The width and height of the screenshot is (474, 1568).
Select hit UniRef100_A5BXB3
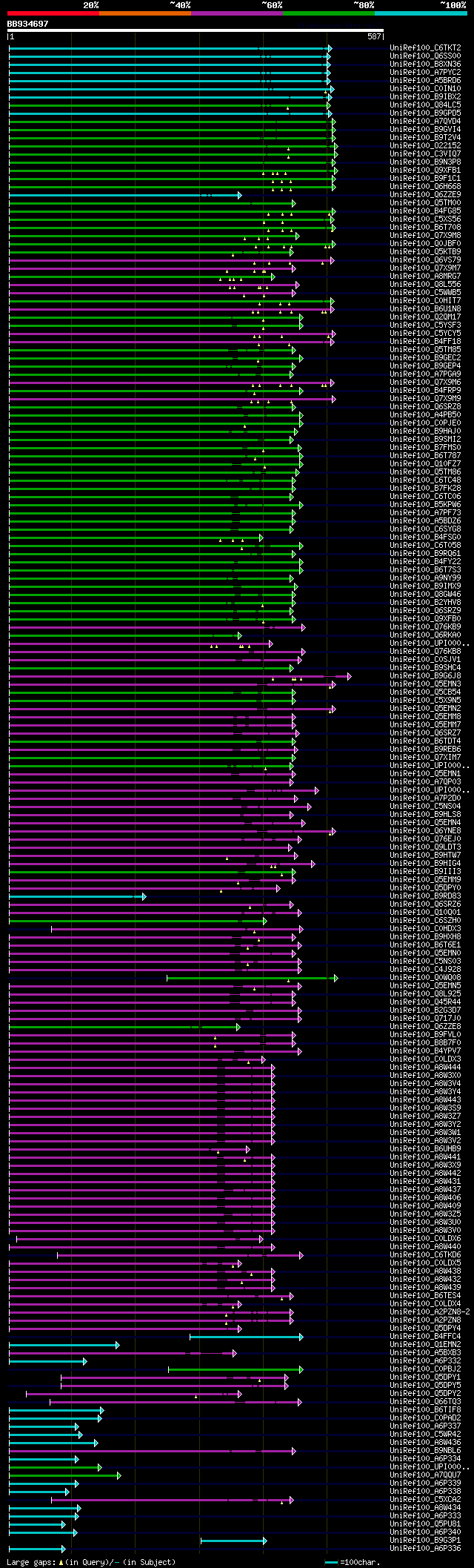[x=425, y=1353]
